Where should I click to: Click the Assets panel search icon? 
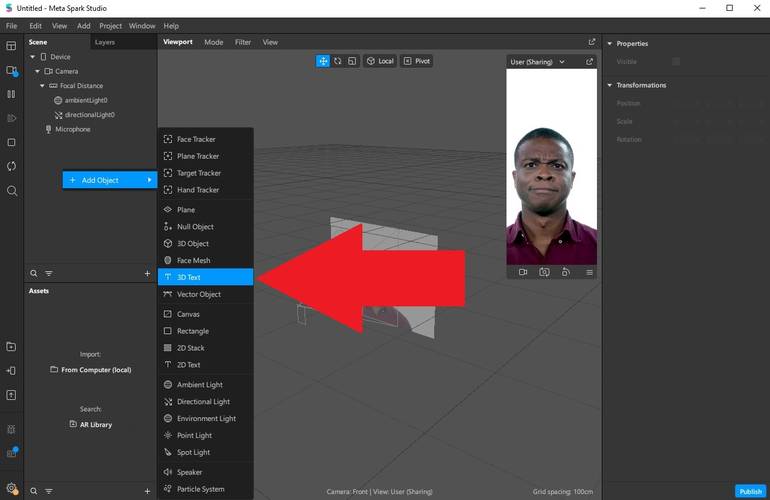[x=33, y=491]
